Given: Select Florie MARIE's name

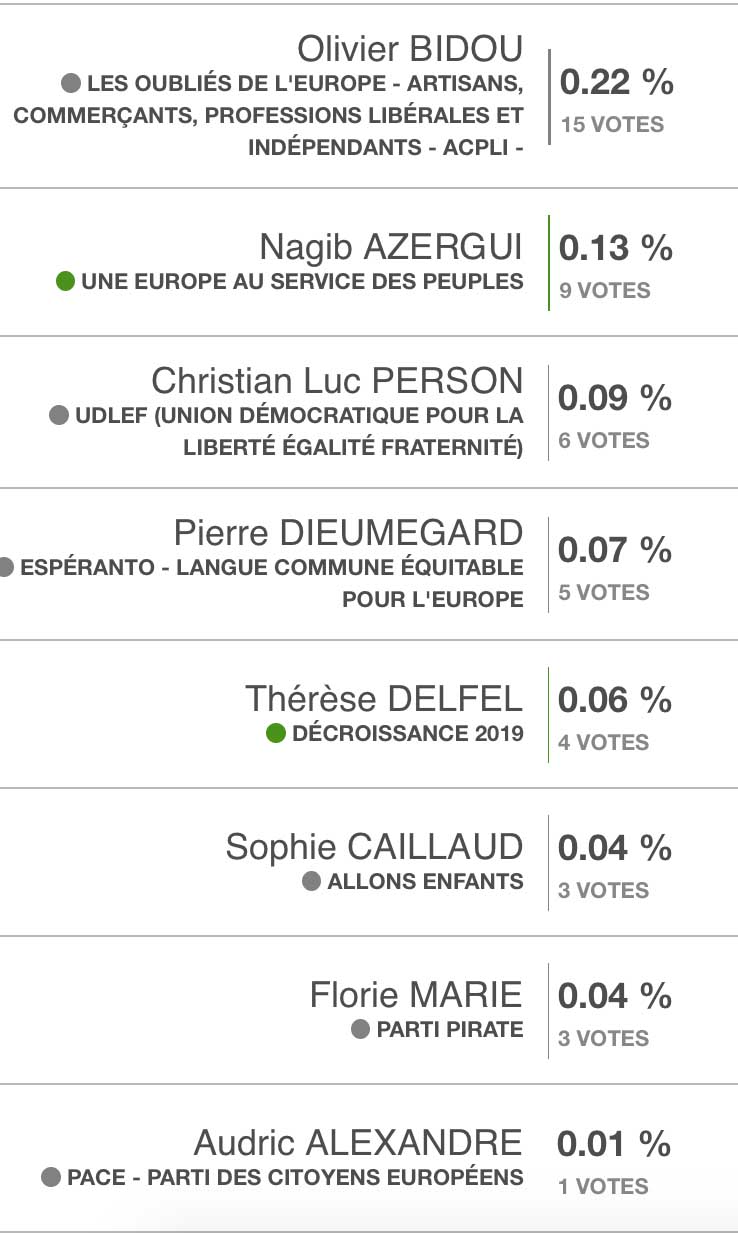Looking at the screenshot, I should [416, 995].
